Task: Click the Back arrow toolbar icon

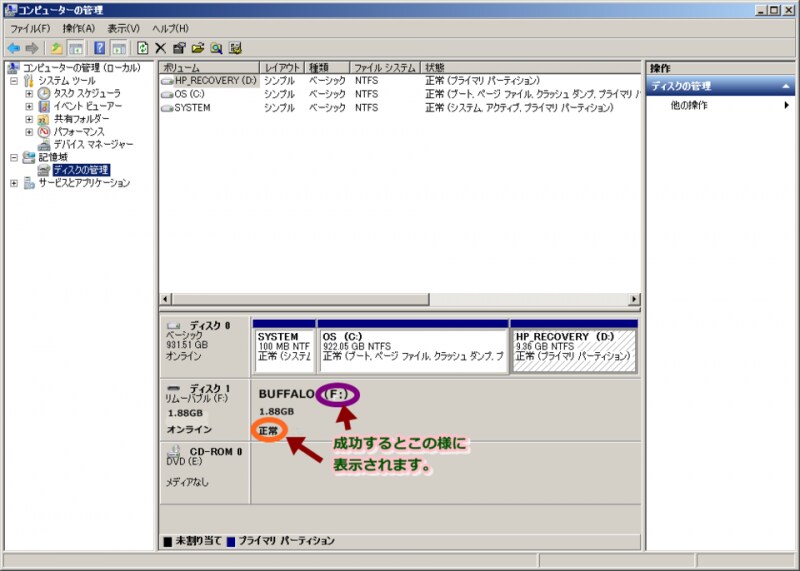Action: 13,48
